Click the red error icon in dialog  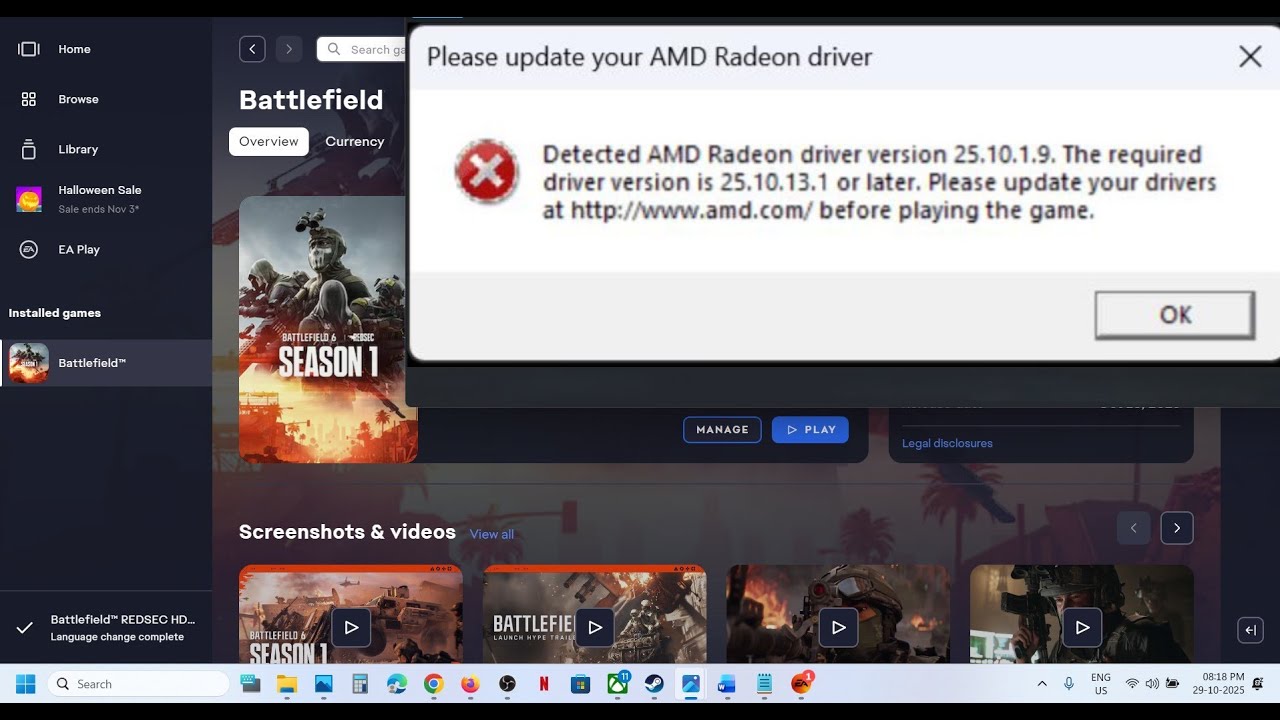(486, 172)
